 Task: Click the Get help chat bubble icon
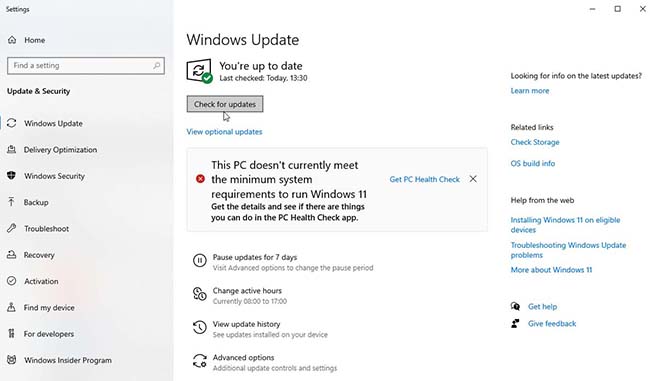(x=515, y=306)
